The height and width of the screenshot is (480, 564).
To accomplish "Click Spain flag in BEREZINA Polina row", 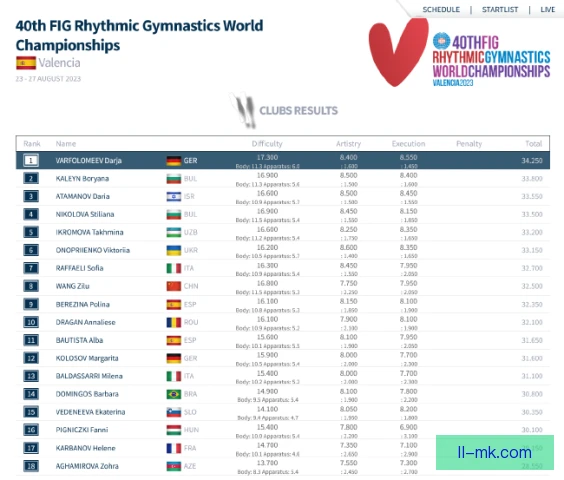I will coord(174,304).
